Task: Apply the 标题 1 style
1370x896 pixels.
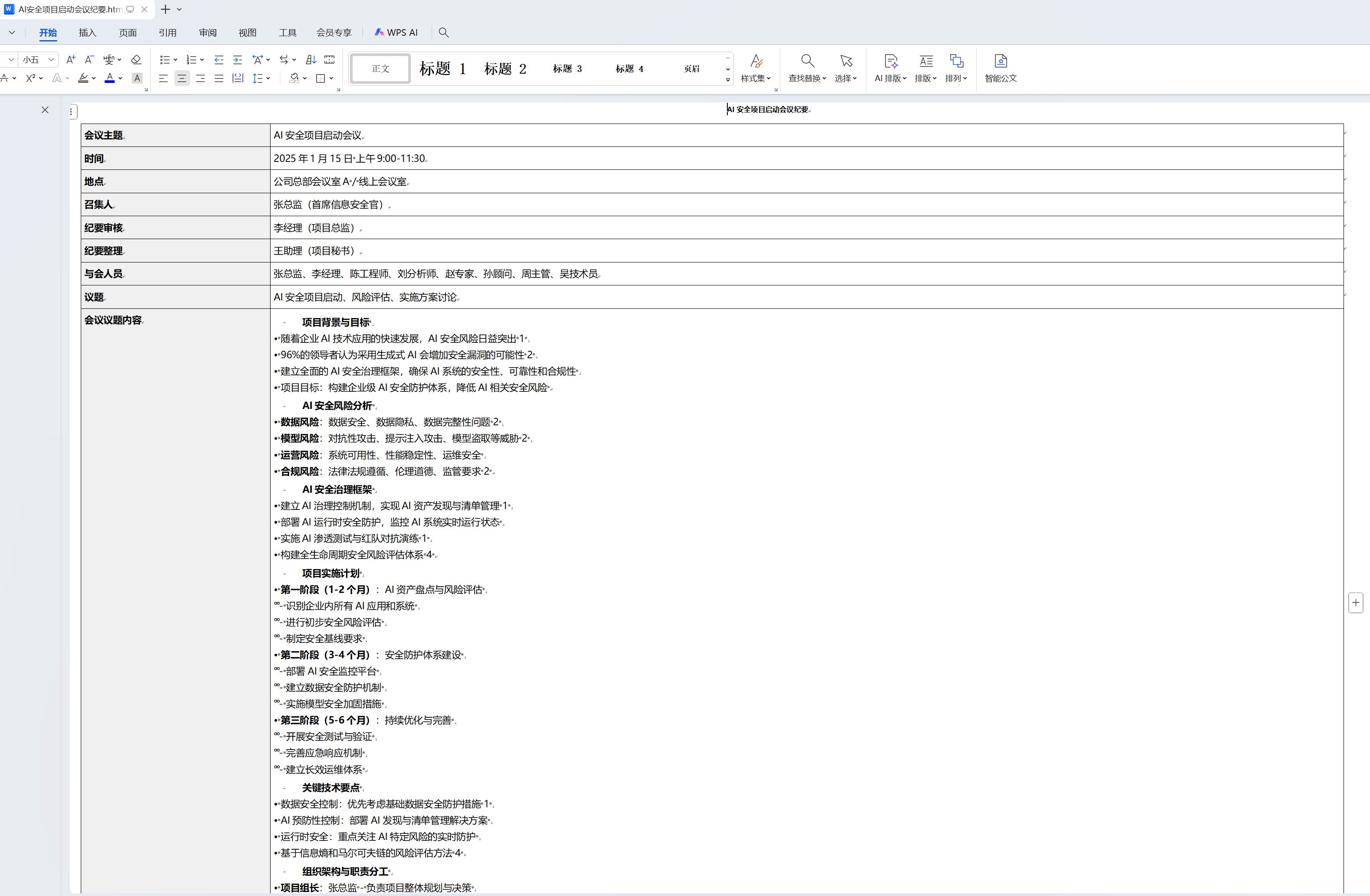Action: 442,69
